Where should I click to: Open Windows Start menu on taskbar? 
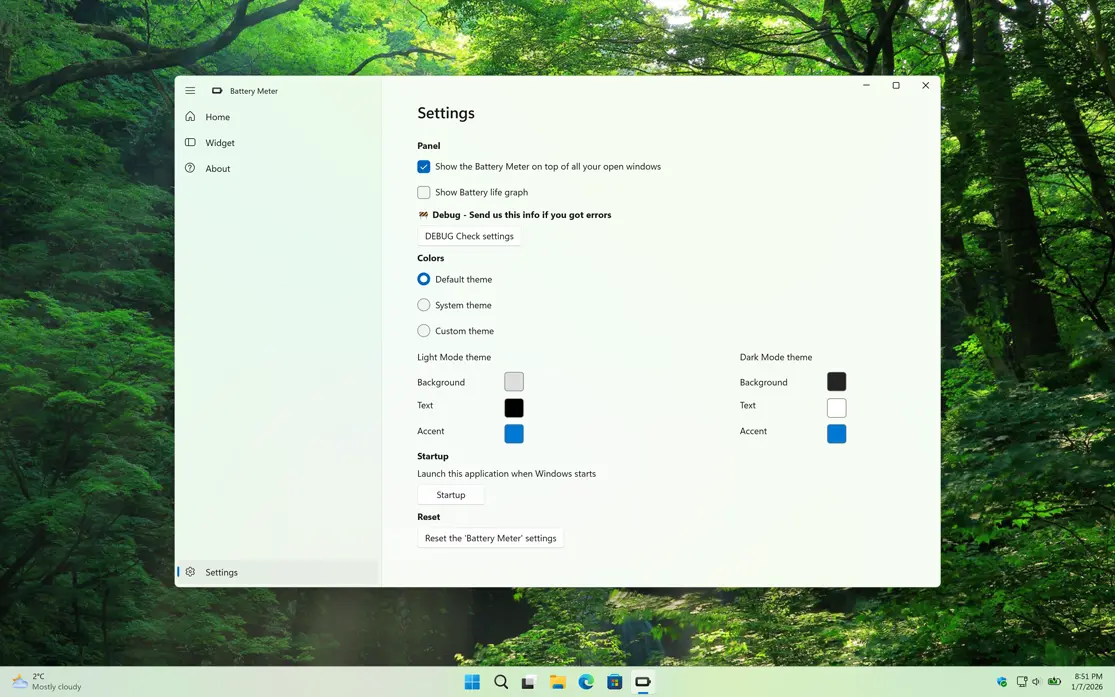[472, 682]
